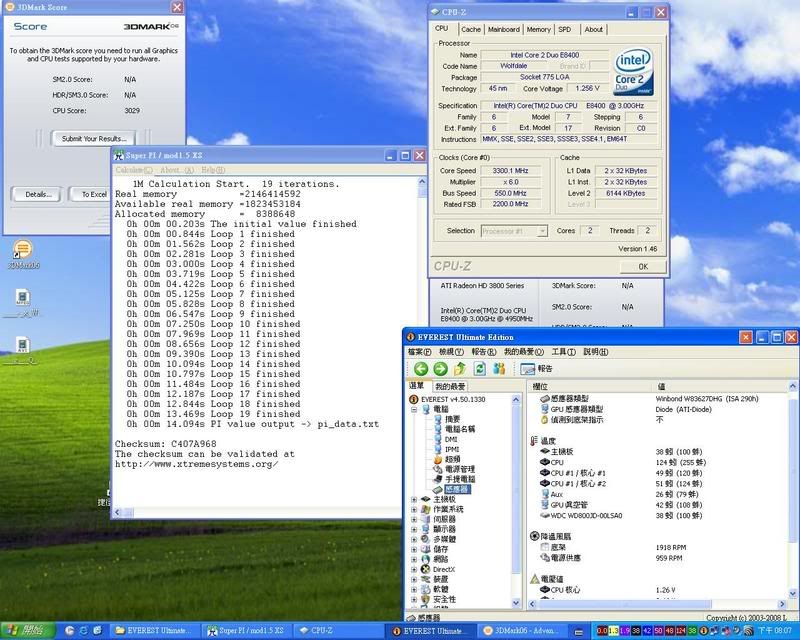Viewport: 800px width, 640px height.
Task: Refresh the EVEREST sensor page
Action: tap(480, 369)
